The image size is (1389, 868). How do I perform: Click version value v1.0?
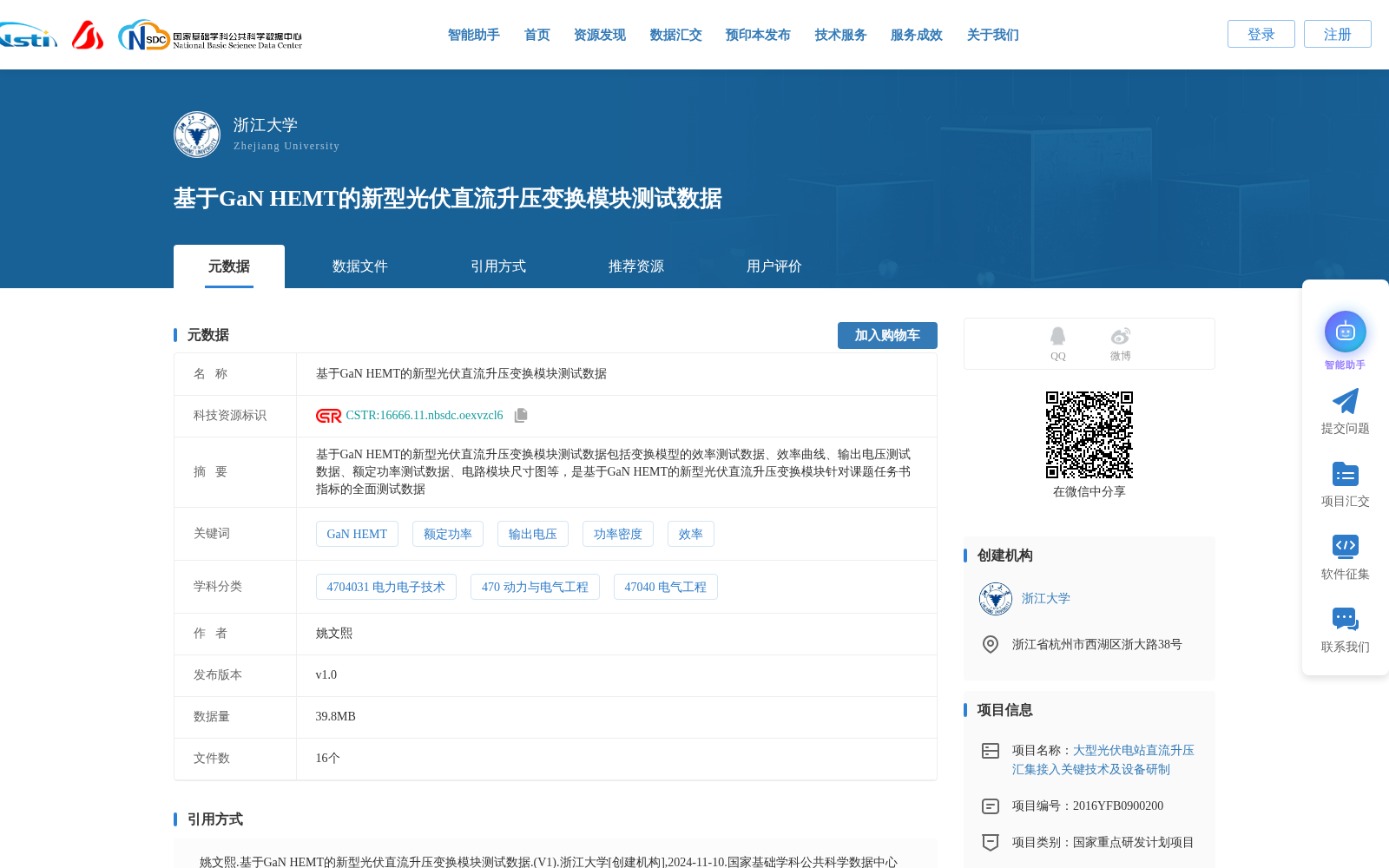click(326, 675)
